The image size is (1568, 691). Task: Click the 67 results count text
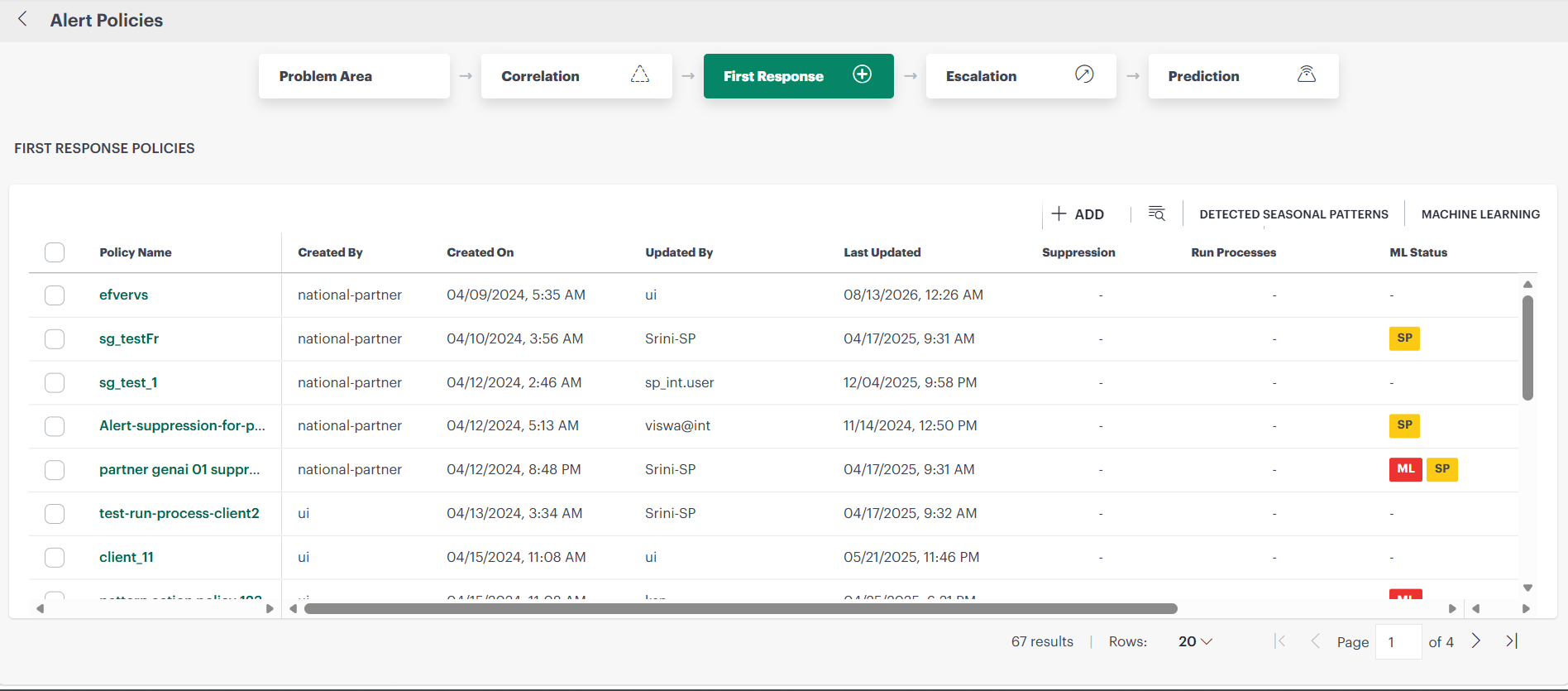(x=1042, y=641)
